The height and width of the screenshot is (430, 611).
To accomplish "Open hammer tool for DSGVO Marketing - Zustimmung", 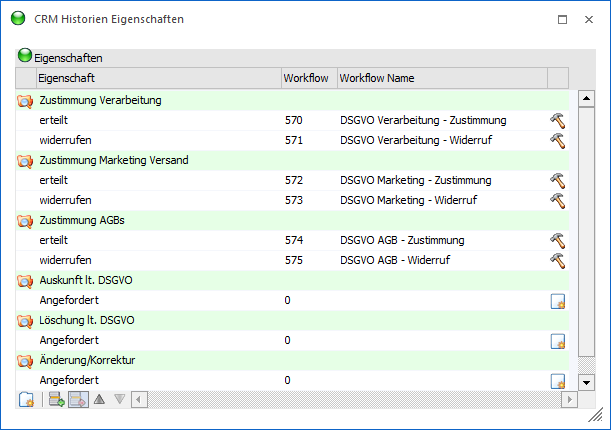I will [557, 180].
